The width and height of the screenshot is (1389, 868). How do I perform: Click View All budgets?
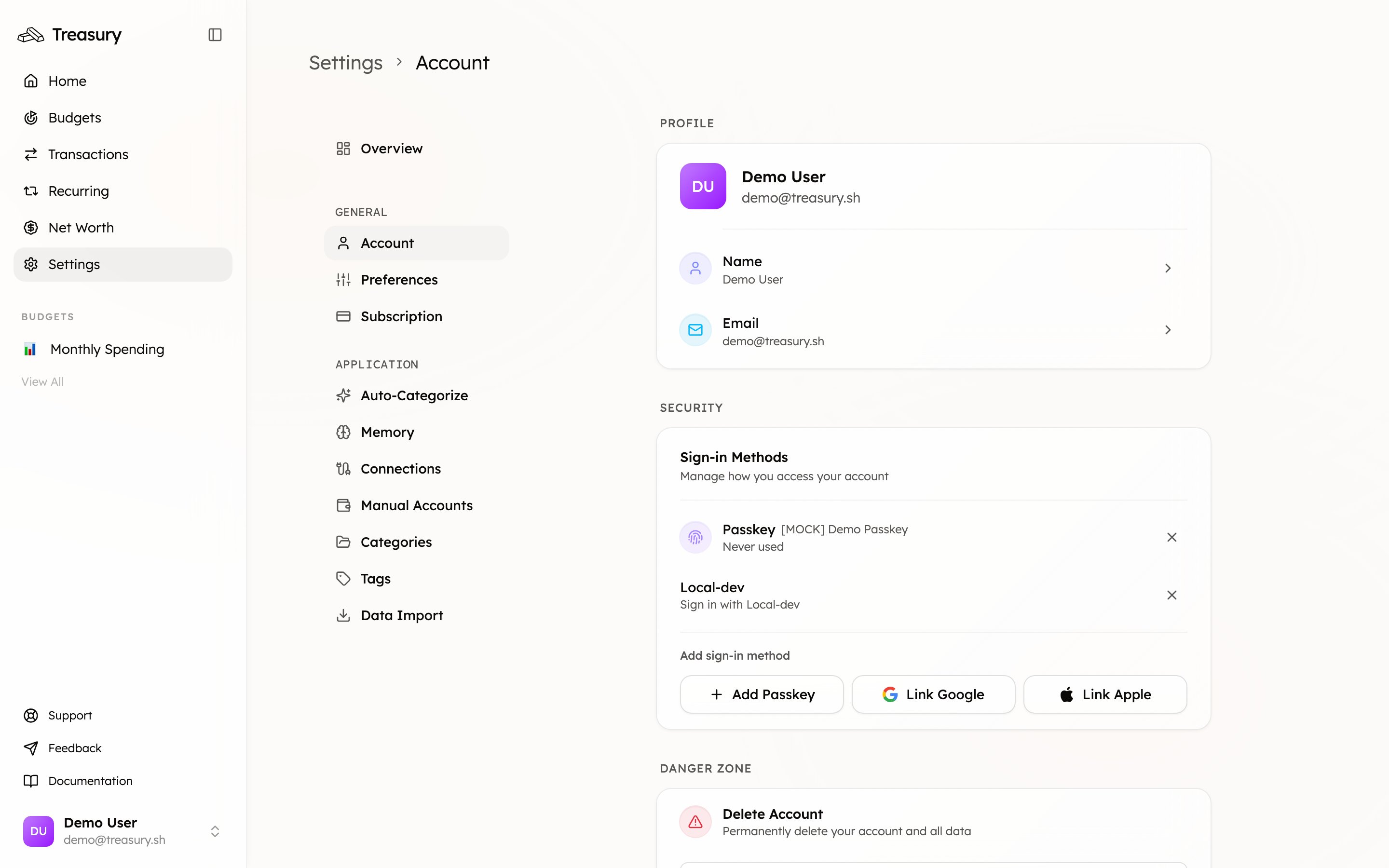point(42,382)
